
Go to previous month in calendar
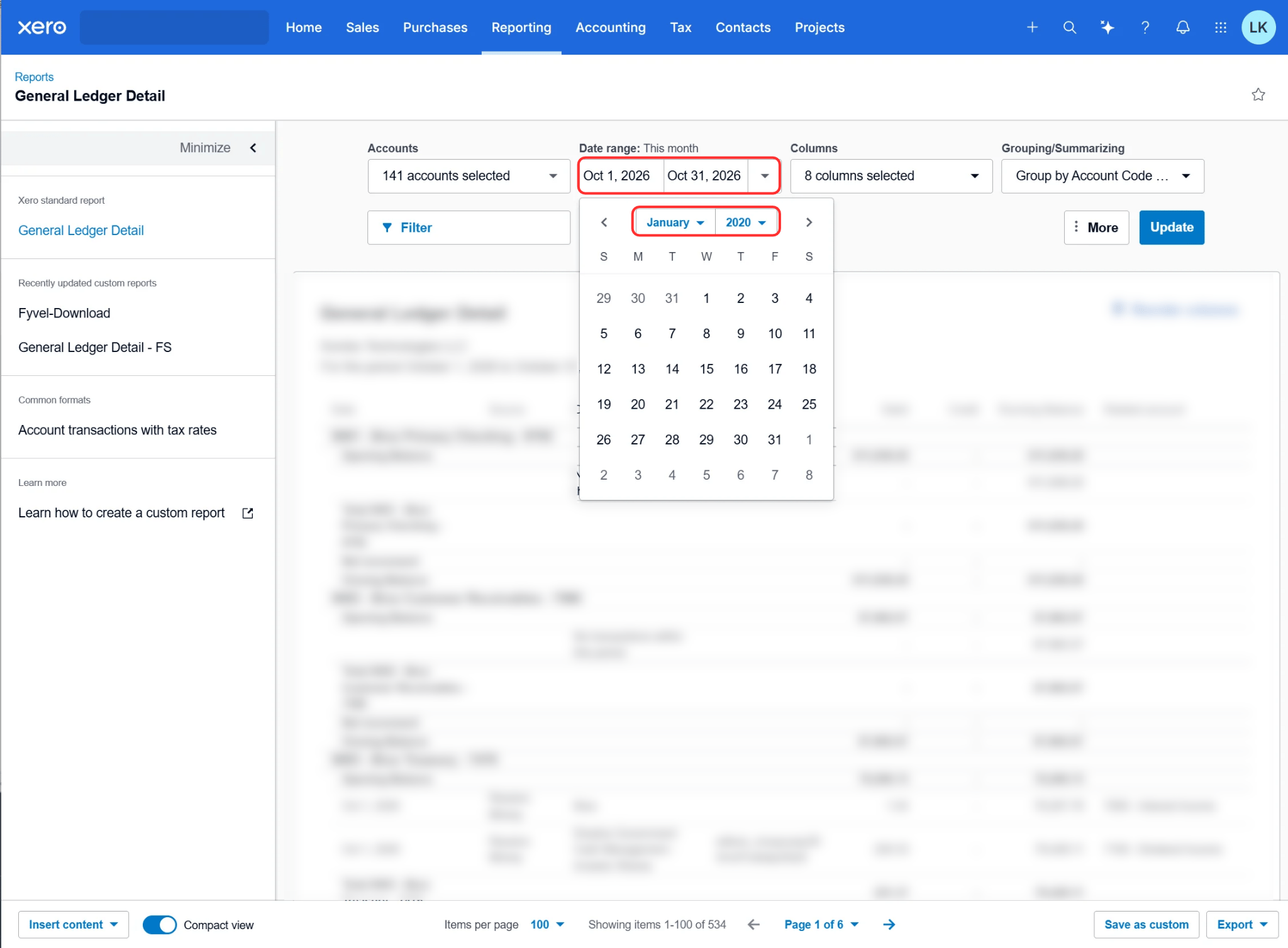point(604,223)
